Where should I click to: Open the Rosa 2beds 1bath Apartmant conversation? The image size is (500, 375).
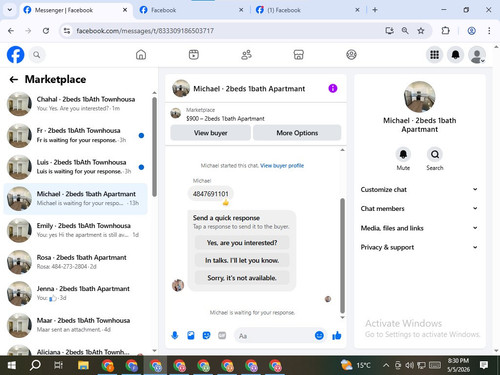tap(76, 262)
